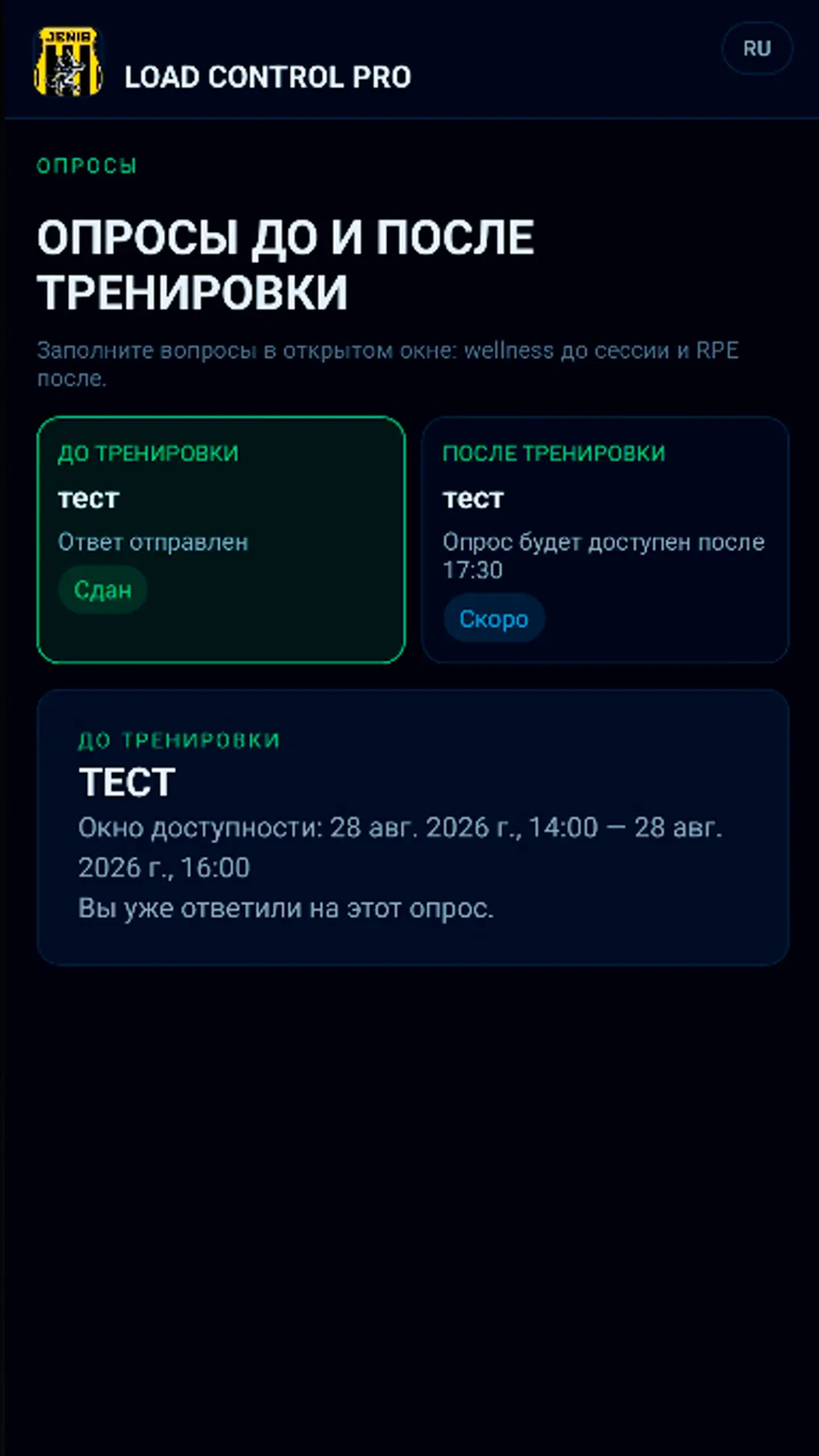The image size is (819, 1456).
Task: Click the тест title in pre-training card
Action: tap(88, 499)
